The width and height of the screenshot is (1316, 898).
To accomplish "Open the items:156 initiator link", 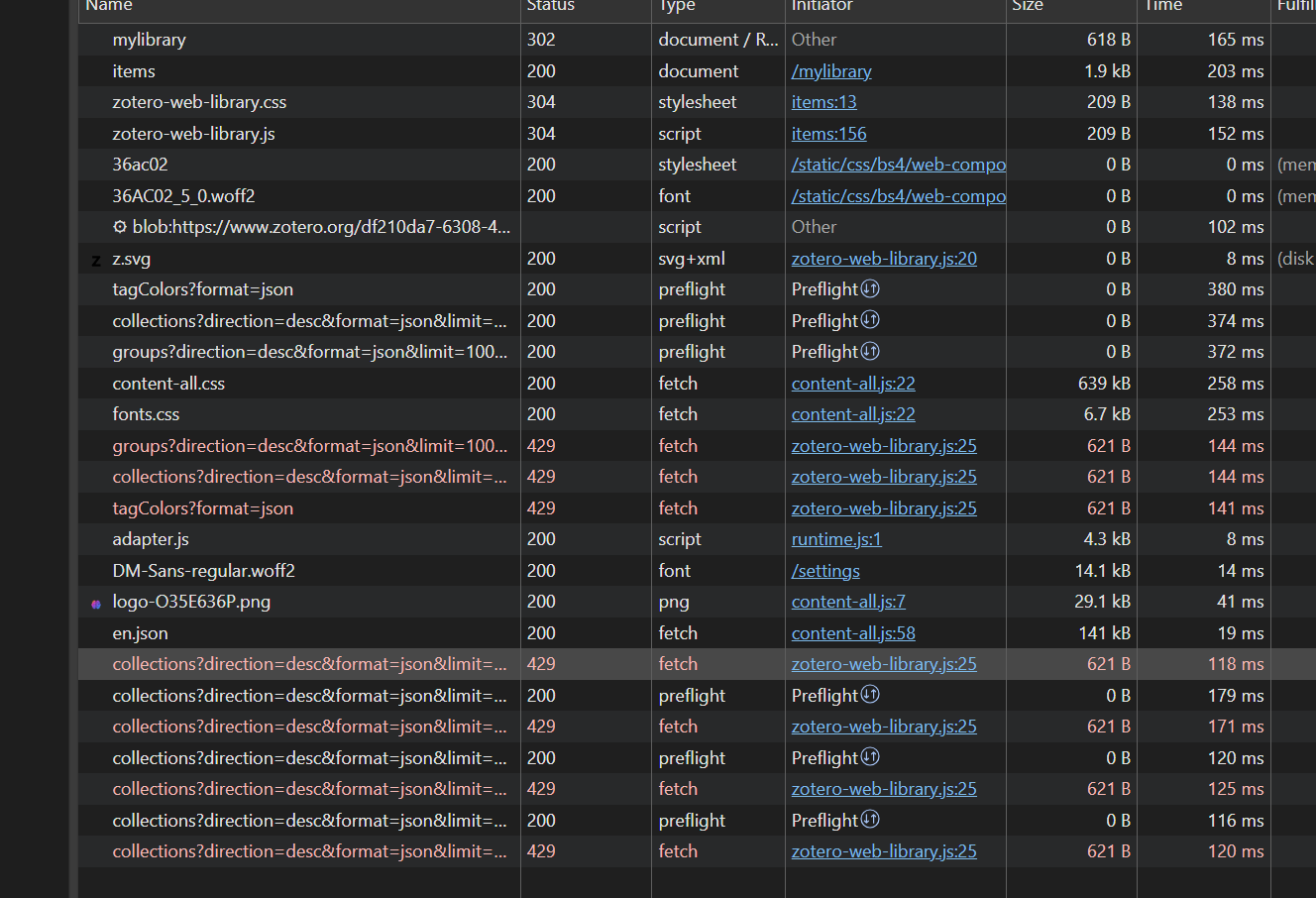I will pyautogui.click(x=828, y=134).
